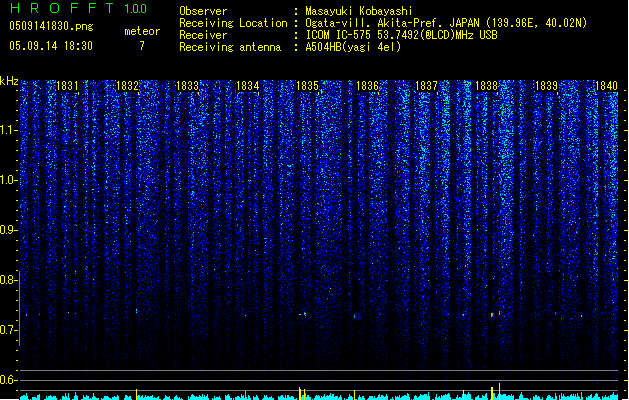Image resolution: width=629 pixels, height=400 pixels.
Task: Click the 1837 time marker
Action: (x=426, y=86)
